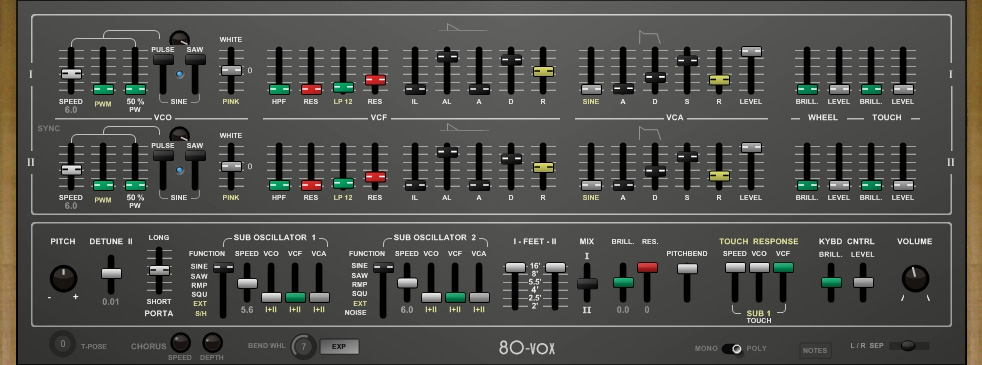Click row II VCF release (R) yellow slider
Viewport: 982px width, 365px height.
pos(543,167)
